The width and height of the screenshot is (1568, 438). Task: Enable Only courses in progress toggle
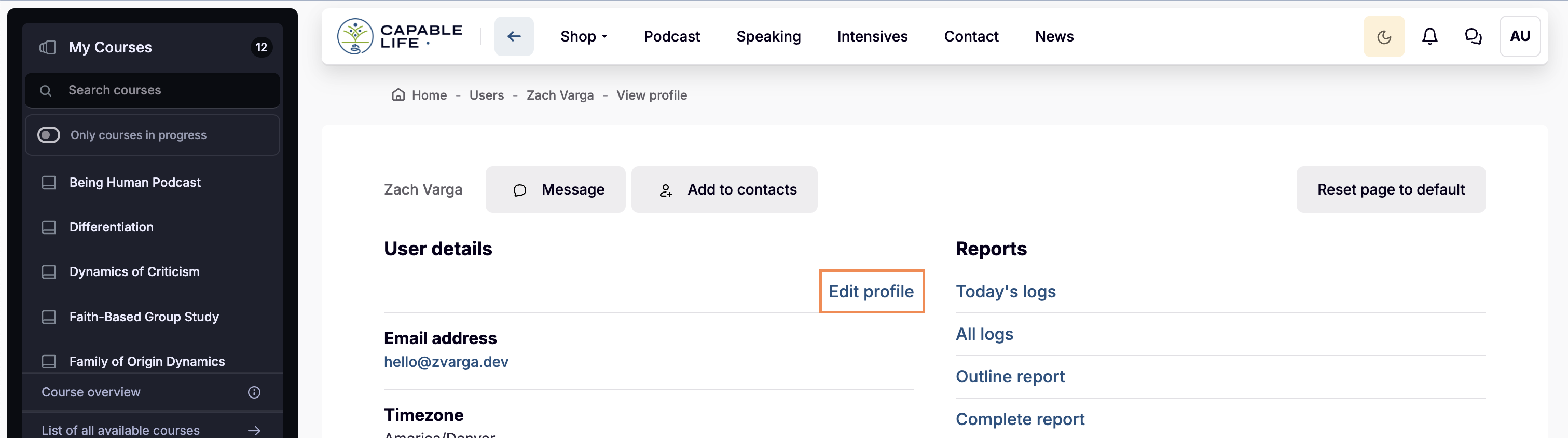(x=49, y=135)
